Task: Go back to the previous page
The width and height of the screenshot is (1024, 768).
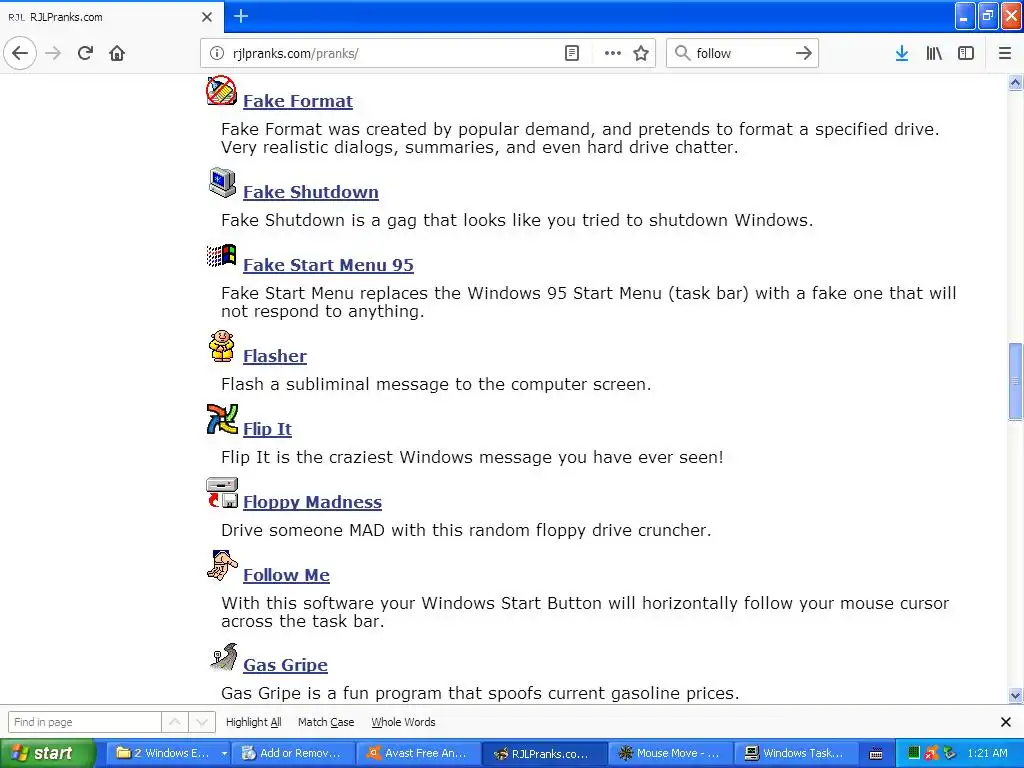Action: pyautogui.click(x=20, y=53)
